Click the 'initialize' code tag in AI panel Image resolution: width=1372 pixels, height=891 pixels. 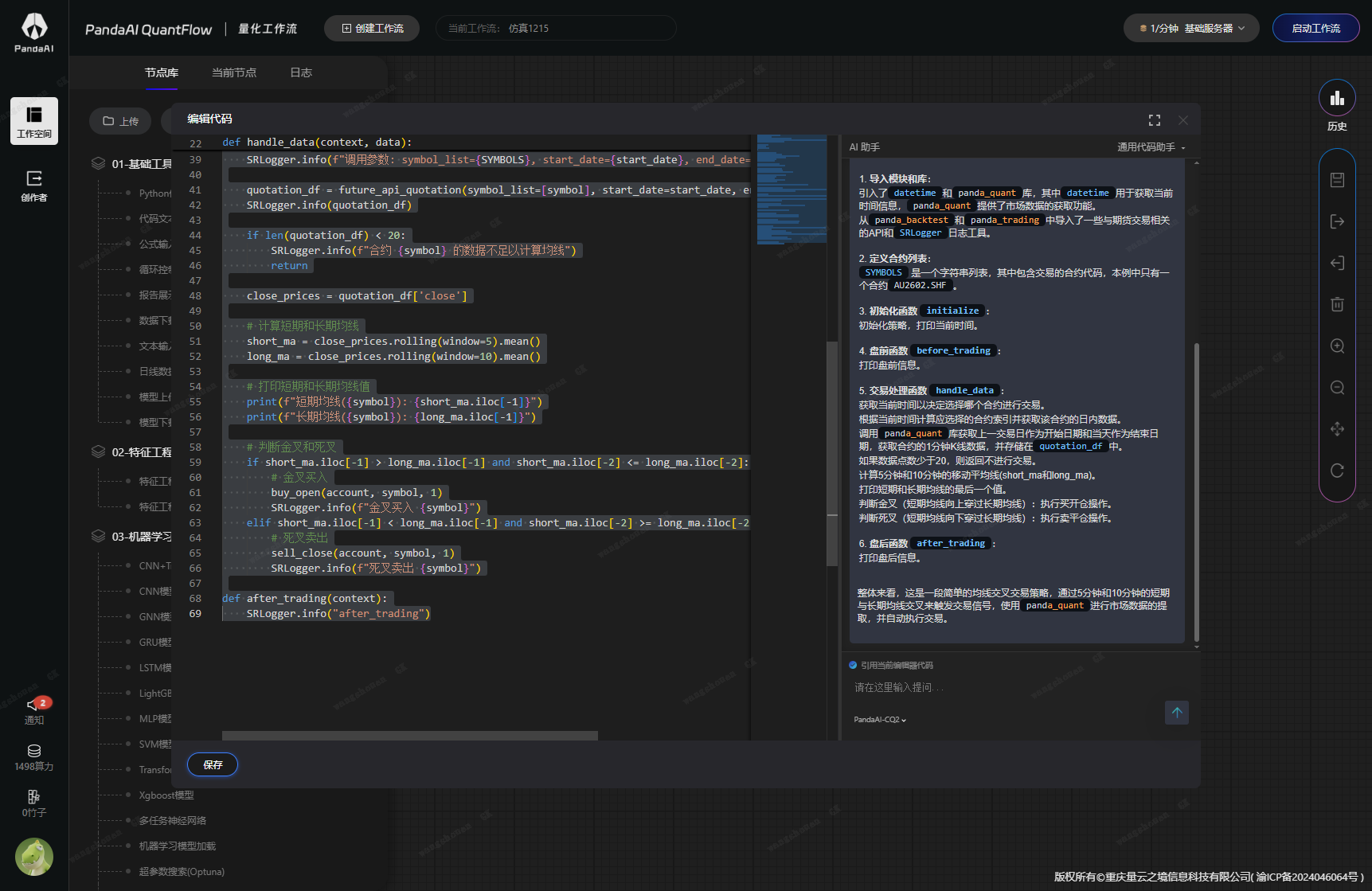point(952,311)
